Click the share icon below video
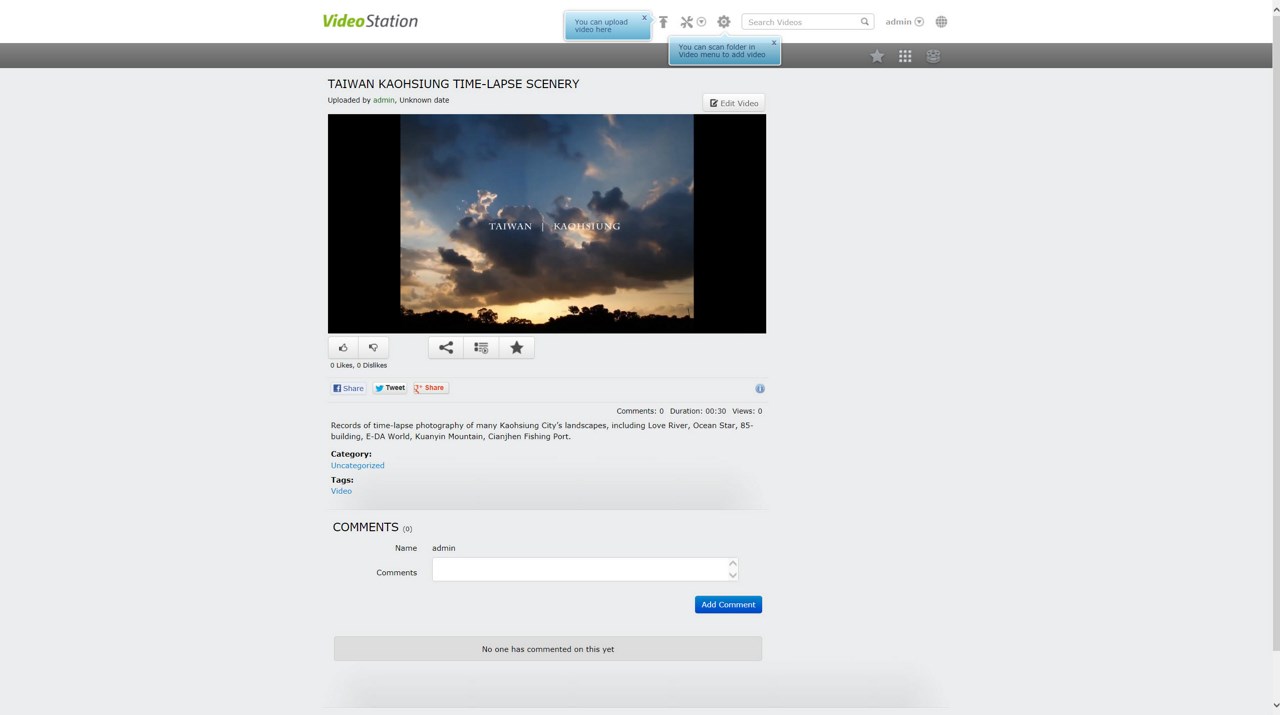Viewport: 1280px width, 715px height. (446, 348)
